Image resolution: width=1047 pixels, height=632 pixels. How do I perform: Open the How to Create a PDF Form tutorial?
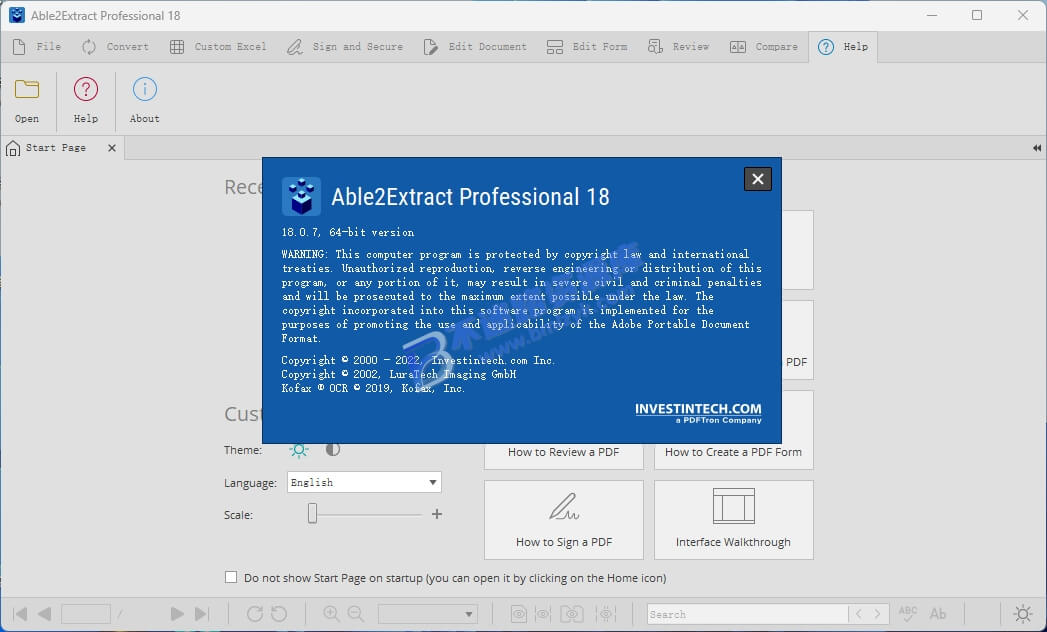click(x=733, y=452)
